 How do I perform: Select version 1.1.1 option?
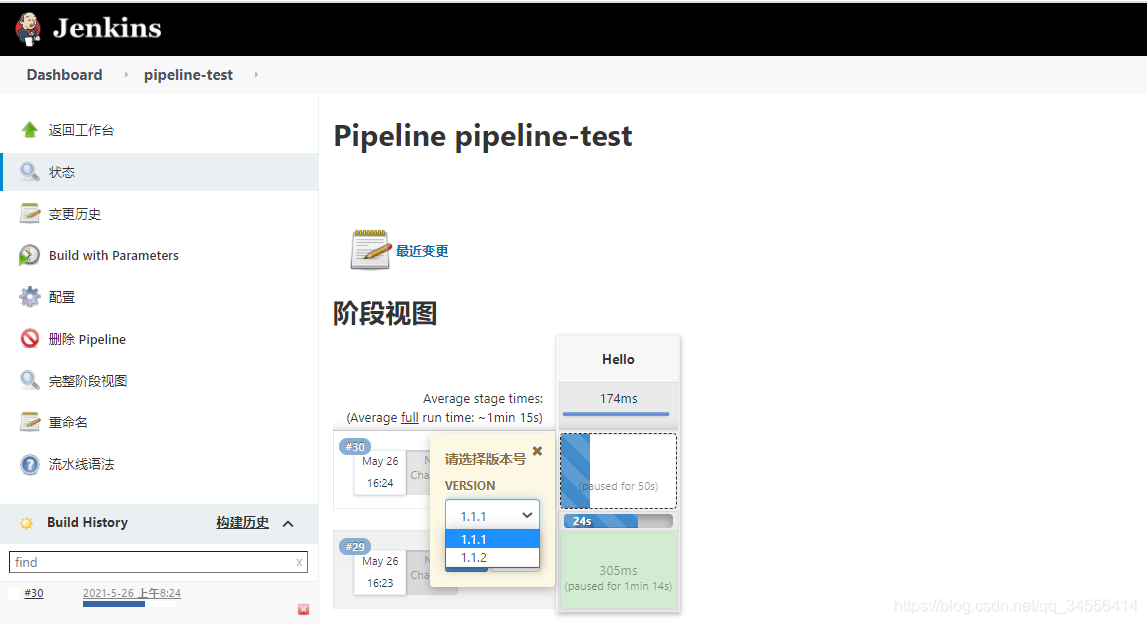(x=492, y=539)
